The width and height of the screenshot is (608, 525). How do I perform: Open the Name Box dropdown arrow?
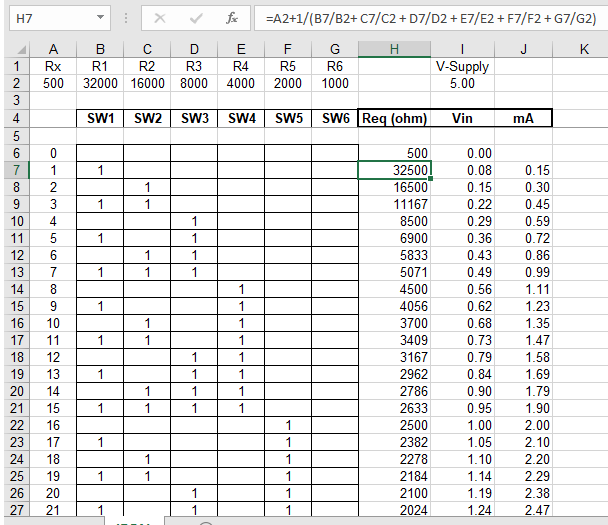click(100, 17)
